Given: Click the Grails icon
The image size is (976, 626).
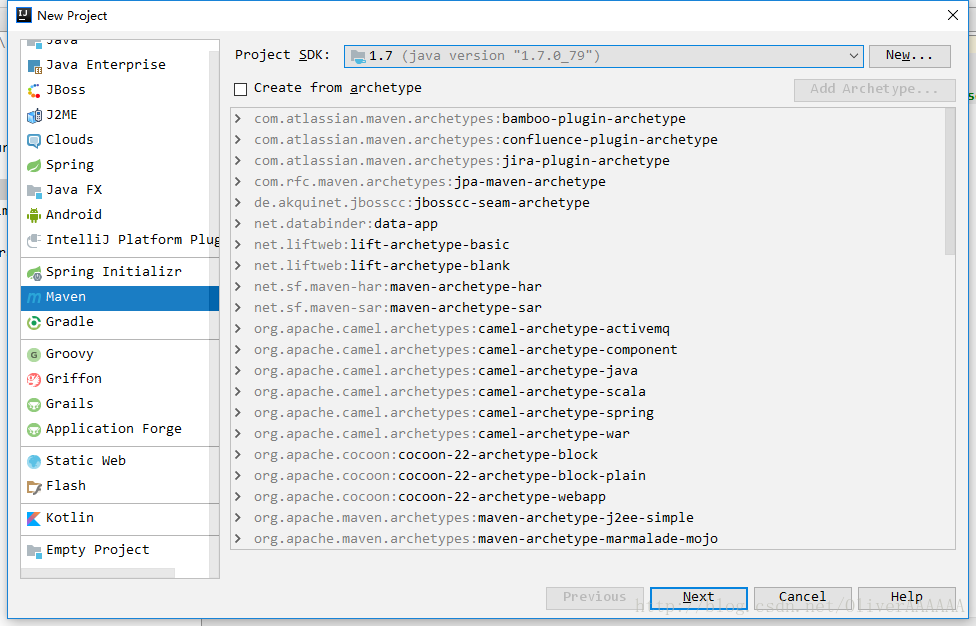Looking at the screenshot, I should click(34, 404).
